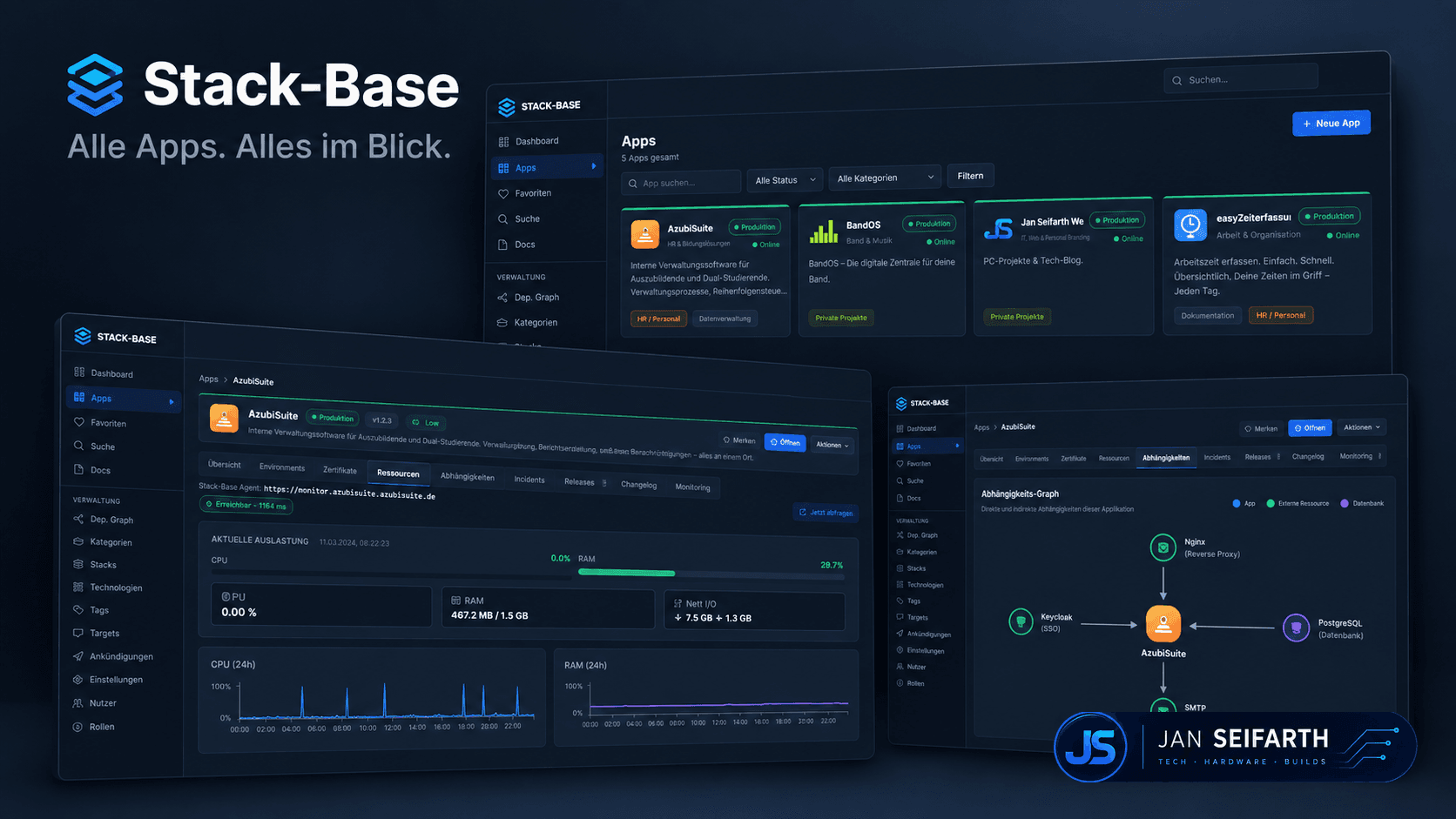Open Ankündigungen in Ressourcen window sidebar
The image size is (1456, 819).
click(113, 656)
